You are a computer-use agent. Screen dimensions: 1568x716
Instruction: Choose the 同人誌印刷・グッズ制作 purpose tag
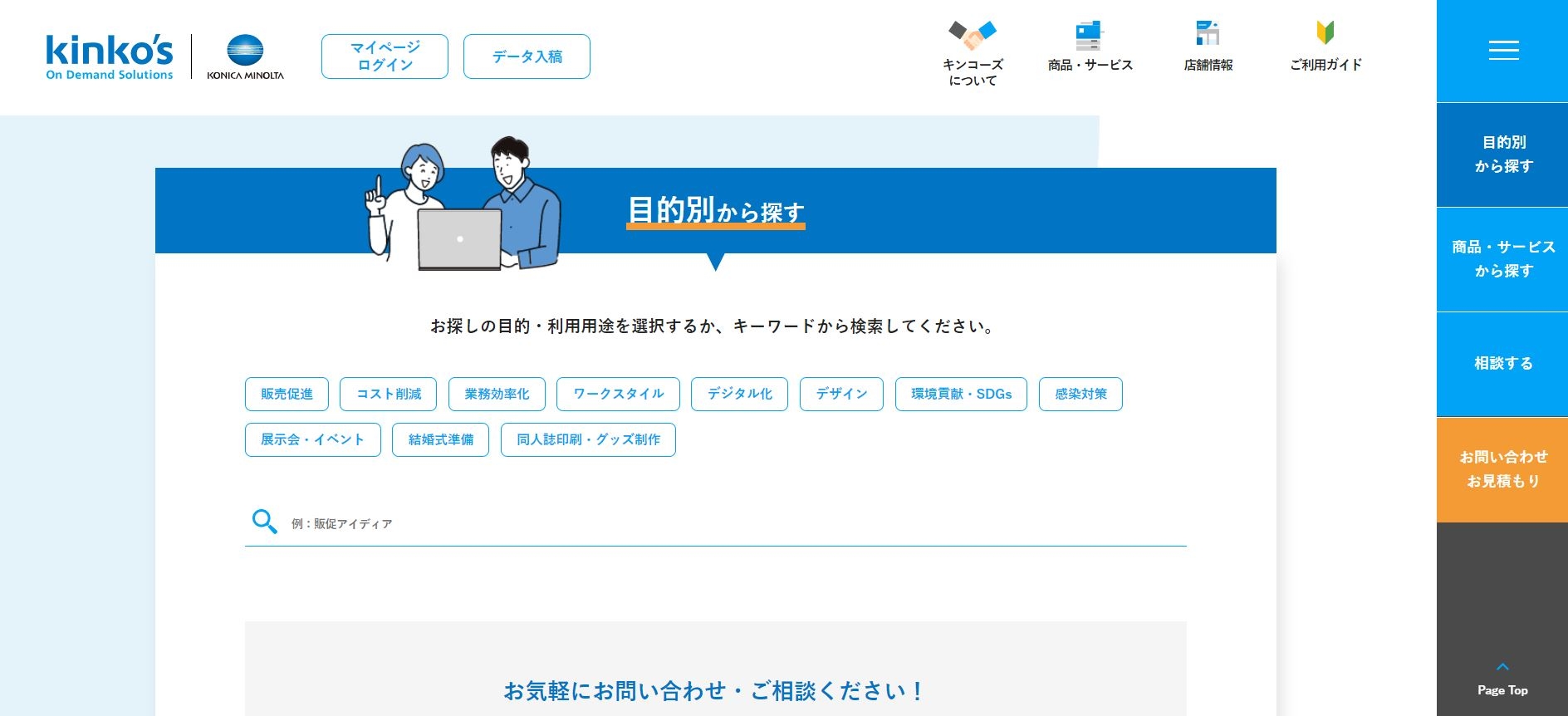click(588, 439)
